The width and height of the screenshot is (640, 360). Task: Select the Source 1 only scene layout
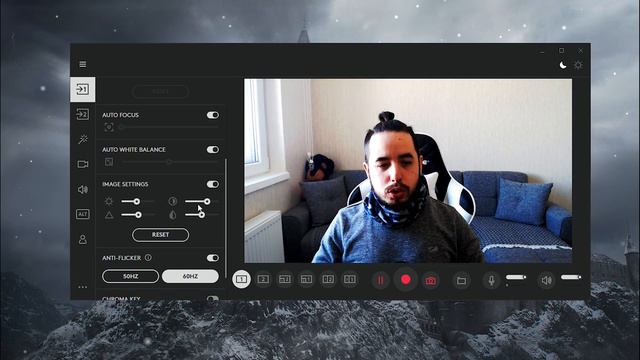click(242, 280)
